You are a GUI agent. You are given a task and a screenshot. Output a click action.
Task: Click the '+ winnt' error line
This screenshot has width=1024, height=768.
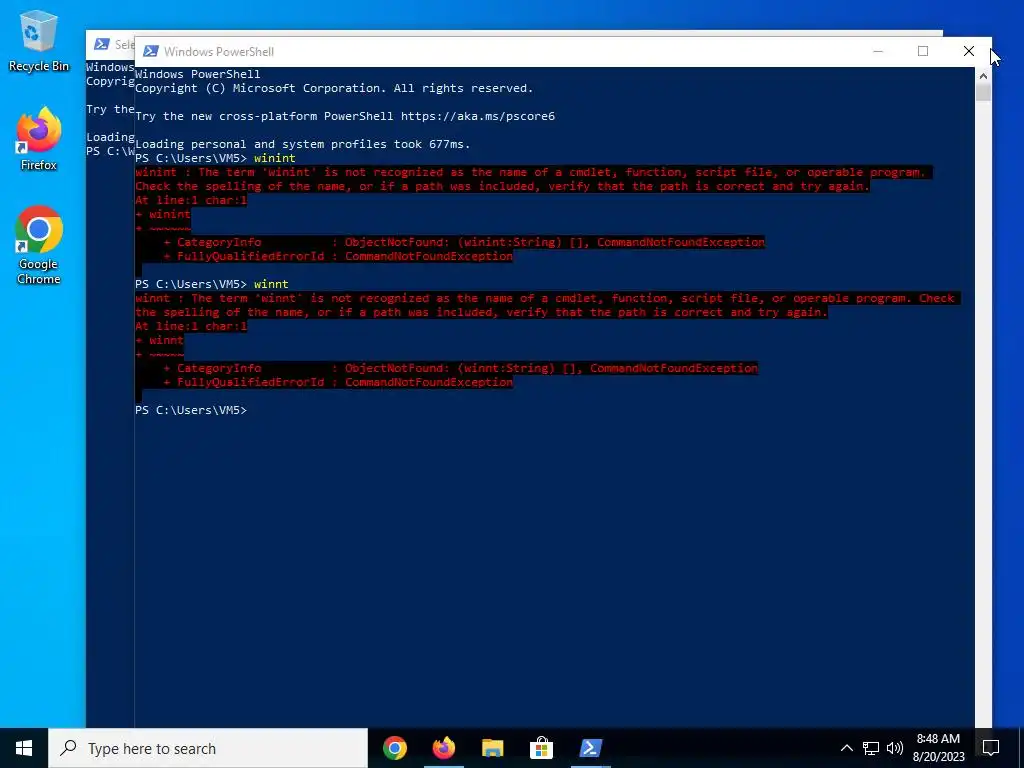pyautogui.click(x=159, y=340)
